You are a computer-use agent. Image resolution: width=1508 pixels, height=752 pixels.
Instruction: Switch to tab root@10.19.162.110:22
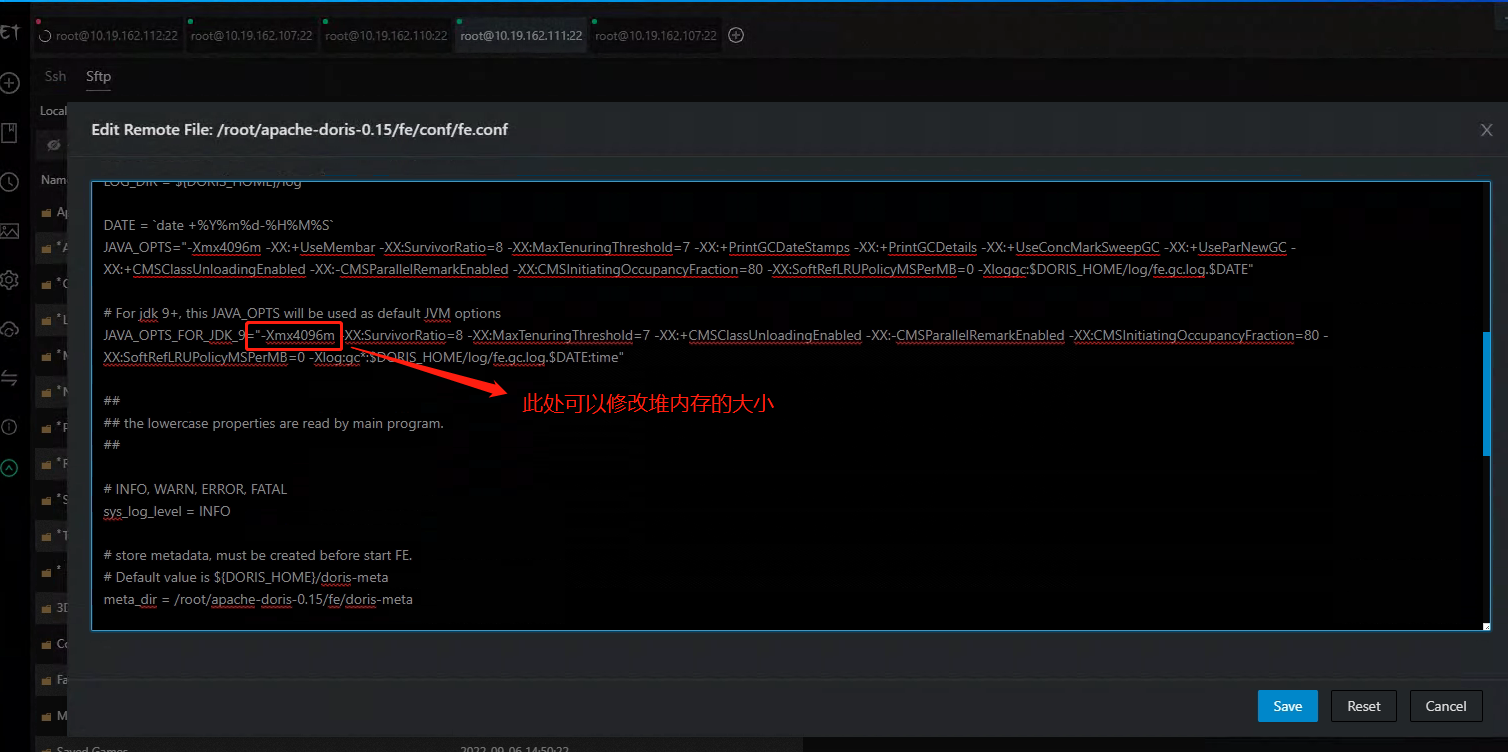[386, 35]
